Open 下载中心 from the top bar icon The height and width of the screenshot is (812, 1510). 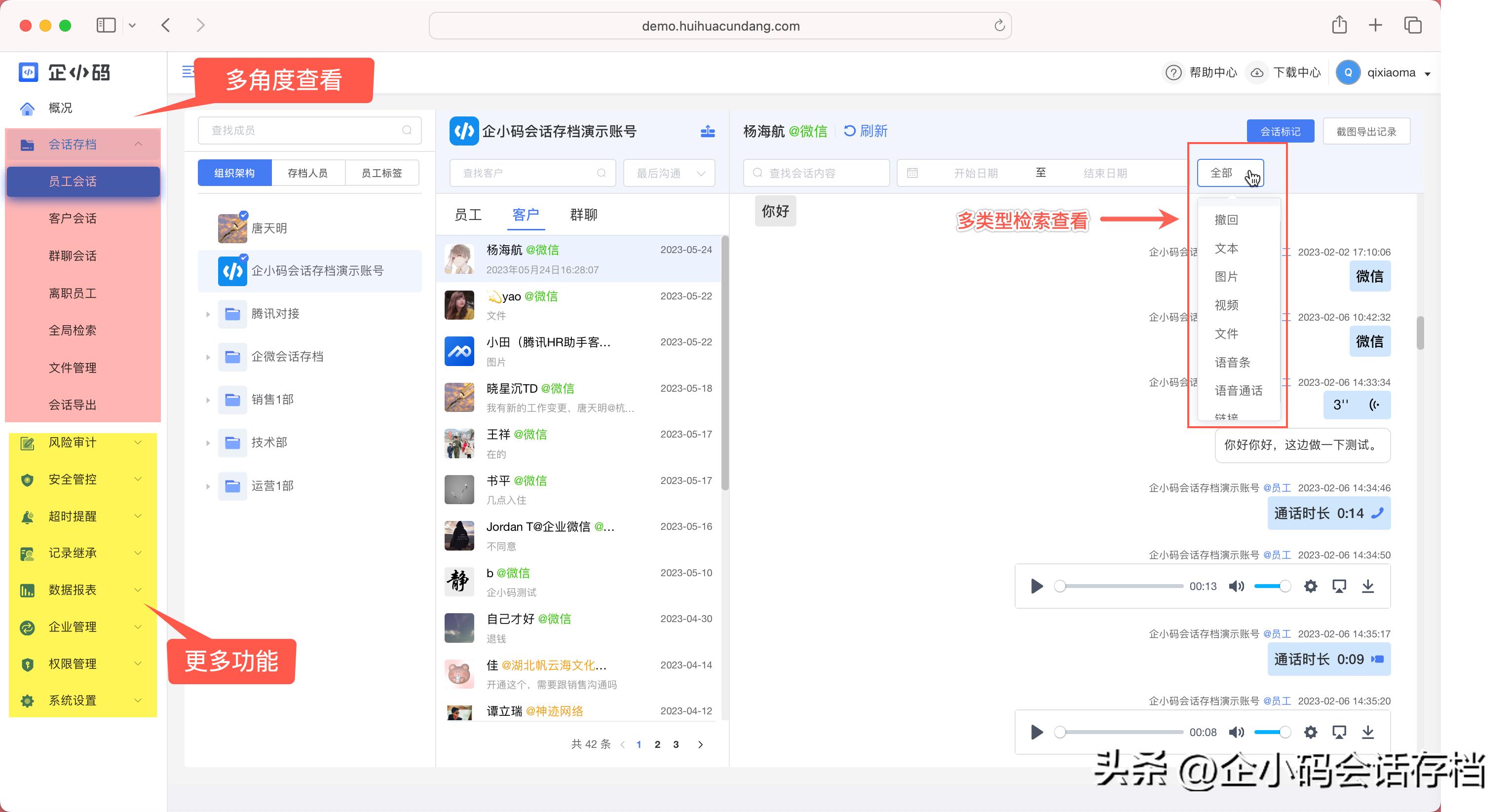(1258, 72)
